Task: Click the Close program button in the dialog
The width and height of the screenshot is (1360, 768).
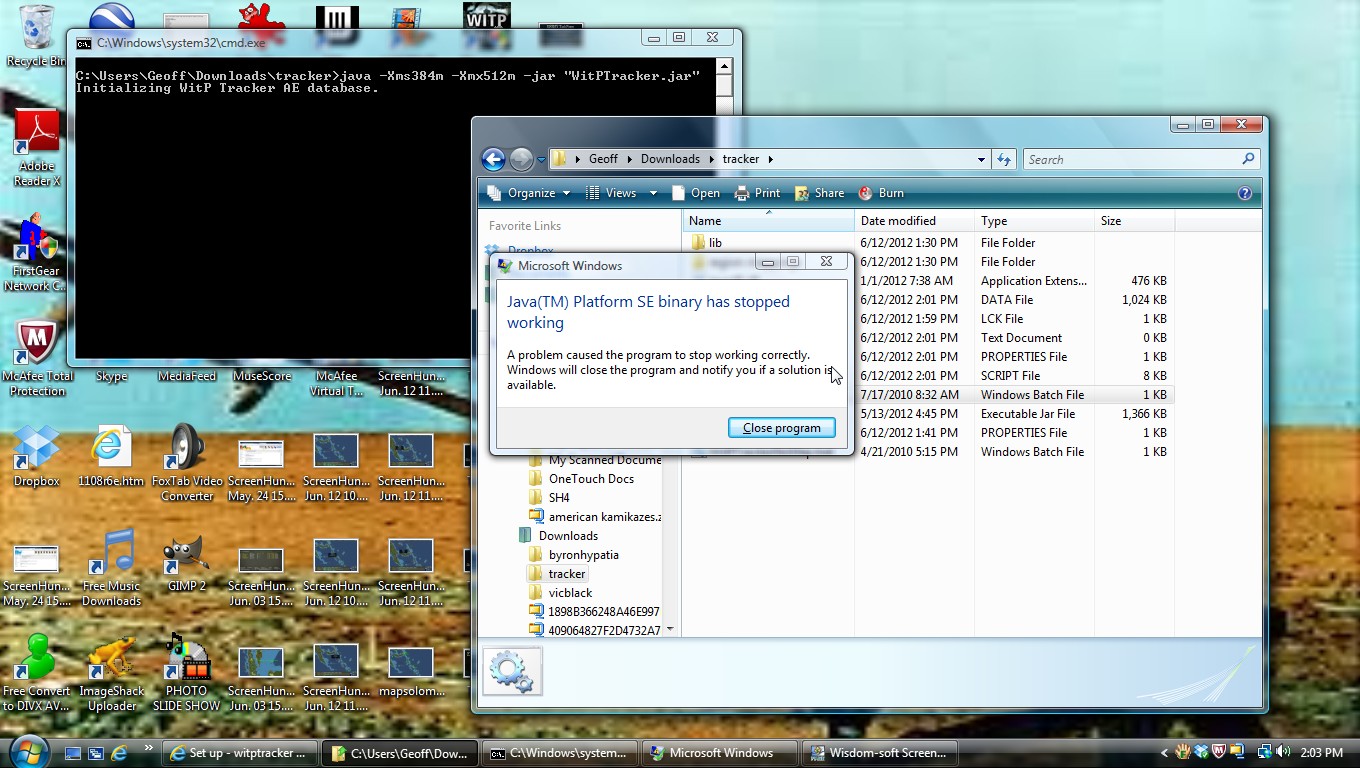Action: tap(782, 428)
